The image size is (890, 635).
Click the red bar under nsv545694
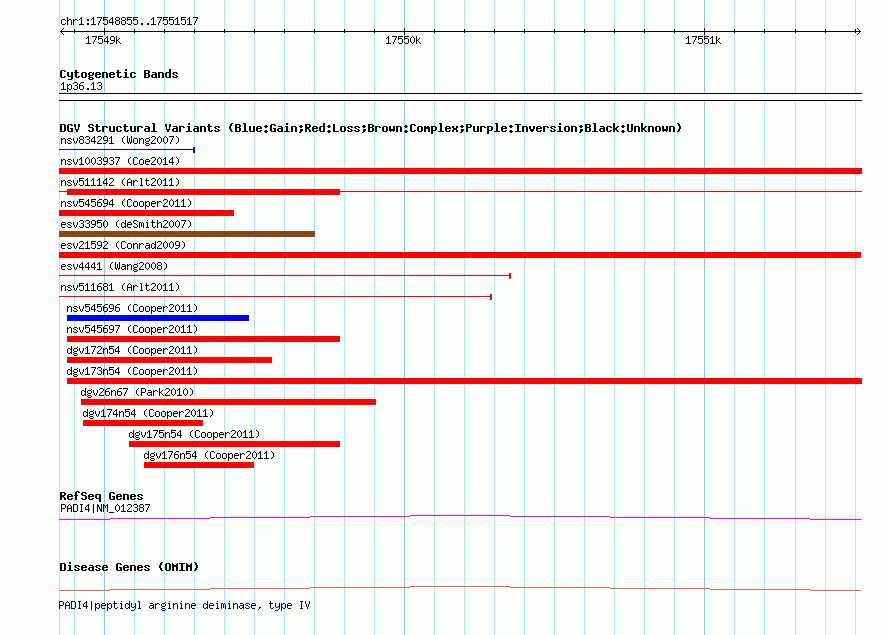(146, 213)
